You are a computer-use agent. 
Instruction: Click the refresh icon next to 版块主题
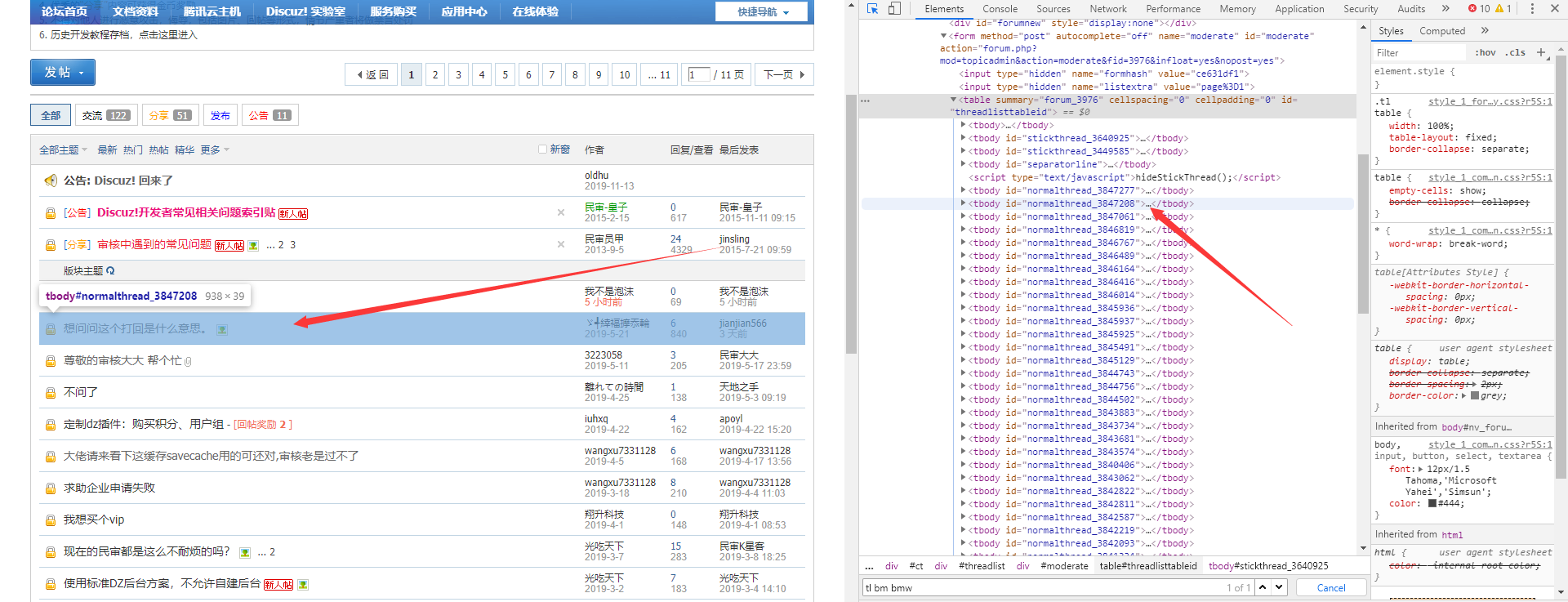[110, 270]
